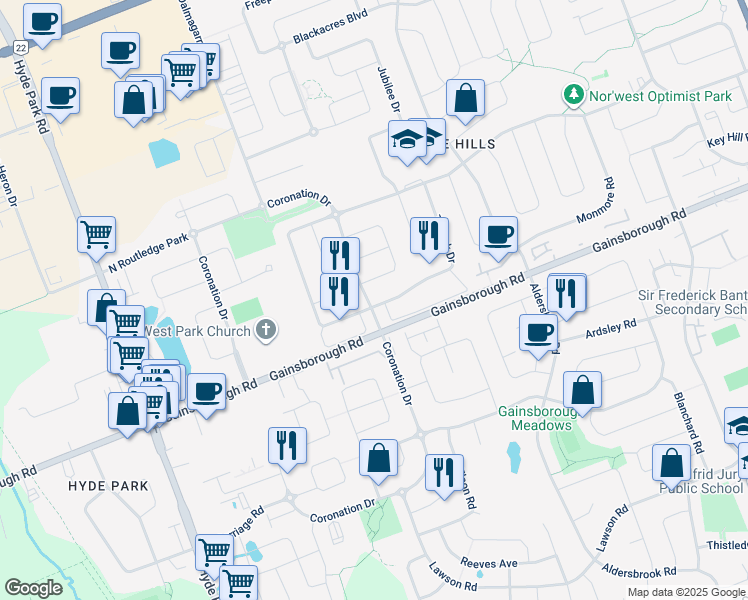Click coffee cup marker left of Ardsley Rd
The image size is (748, 600).
pos(538,332)
